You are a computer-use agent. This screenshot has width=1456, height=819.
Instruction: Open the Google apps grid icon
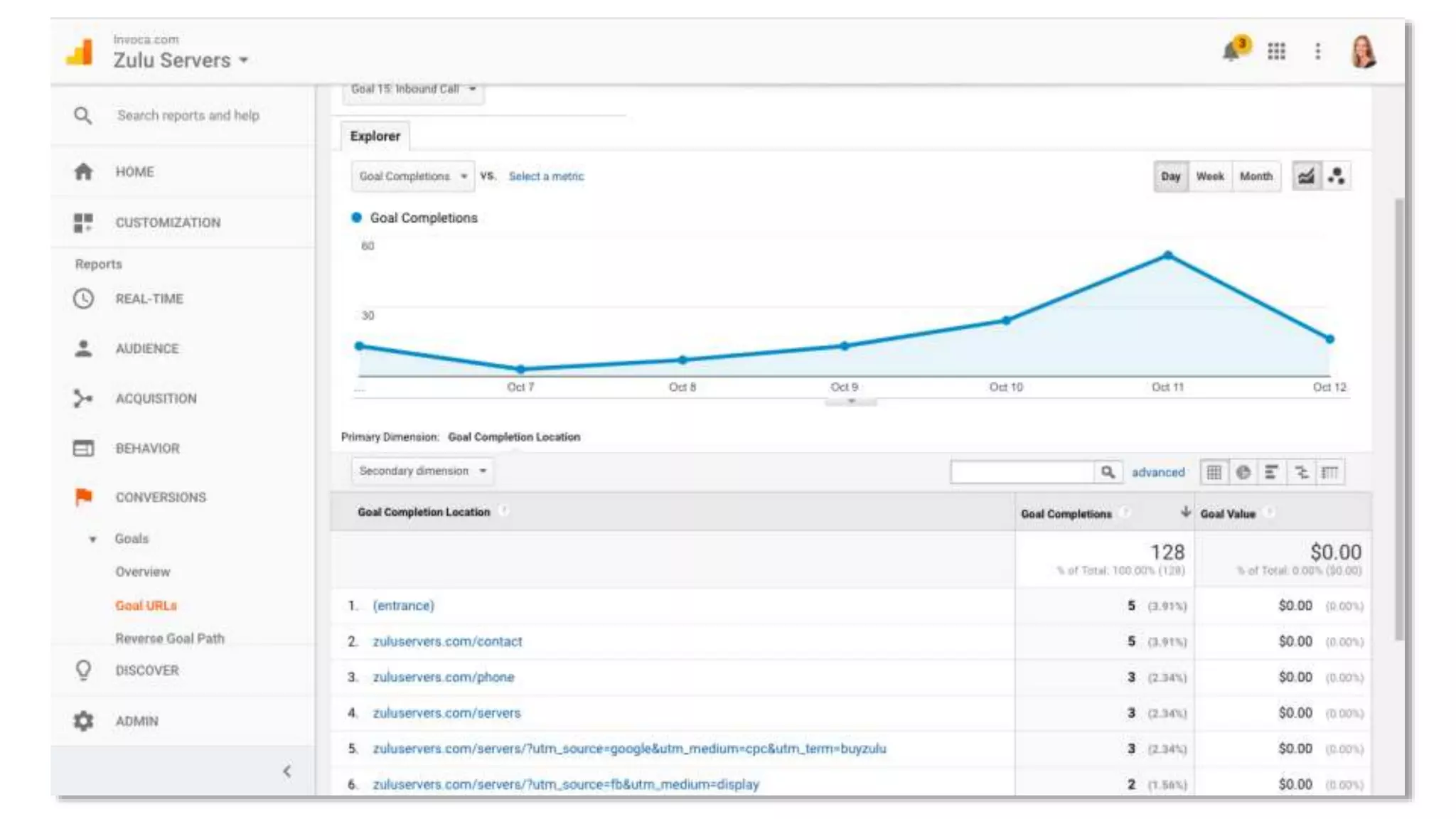coord(1276,51)
